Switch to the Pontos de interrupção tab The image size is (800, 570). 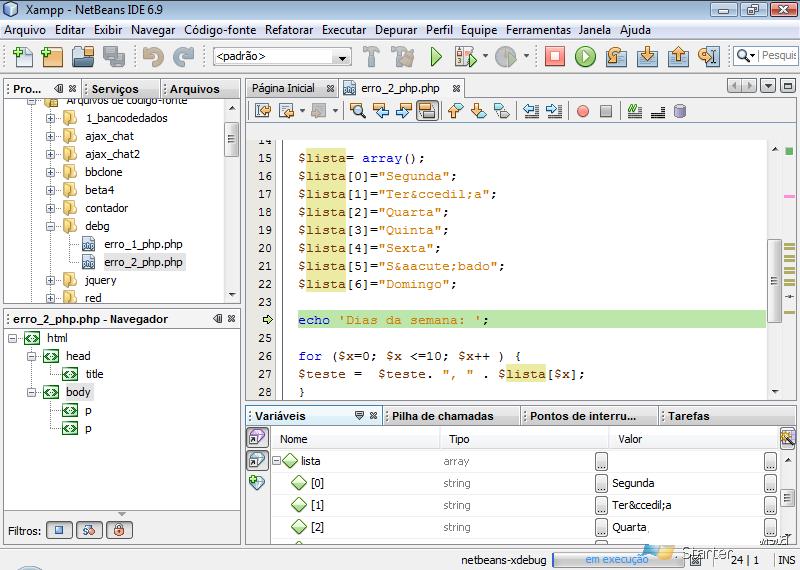coord(583,416)
